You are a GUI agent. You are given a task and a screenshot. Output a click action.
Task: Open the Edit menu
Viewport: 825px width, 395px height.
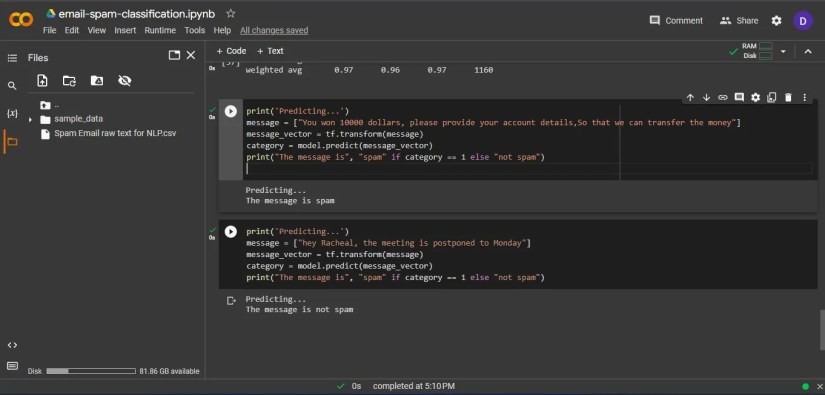click(x=72, y=31)
